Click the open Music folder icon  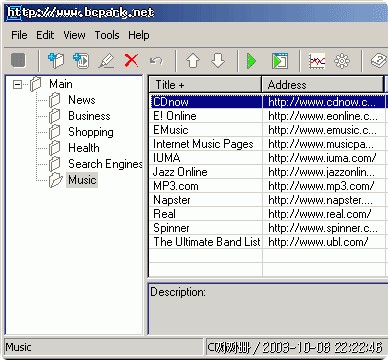coord(55,180)
